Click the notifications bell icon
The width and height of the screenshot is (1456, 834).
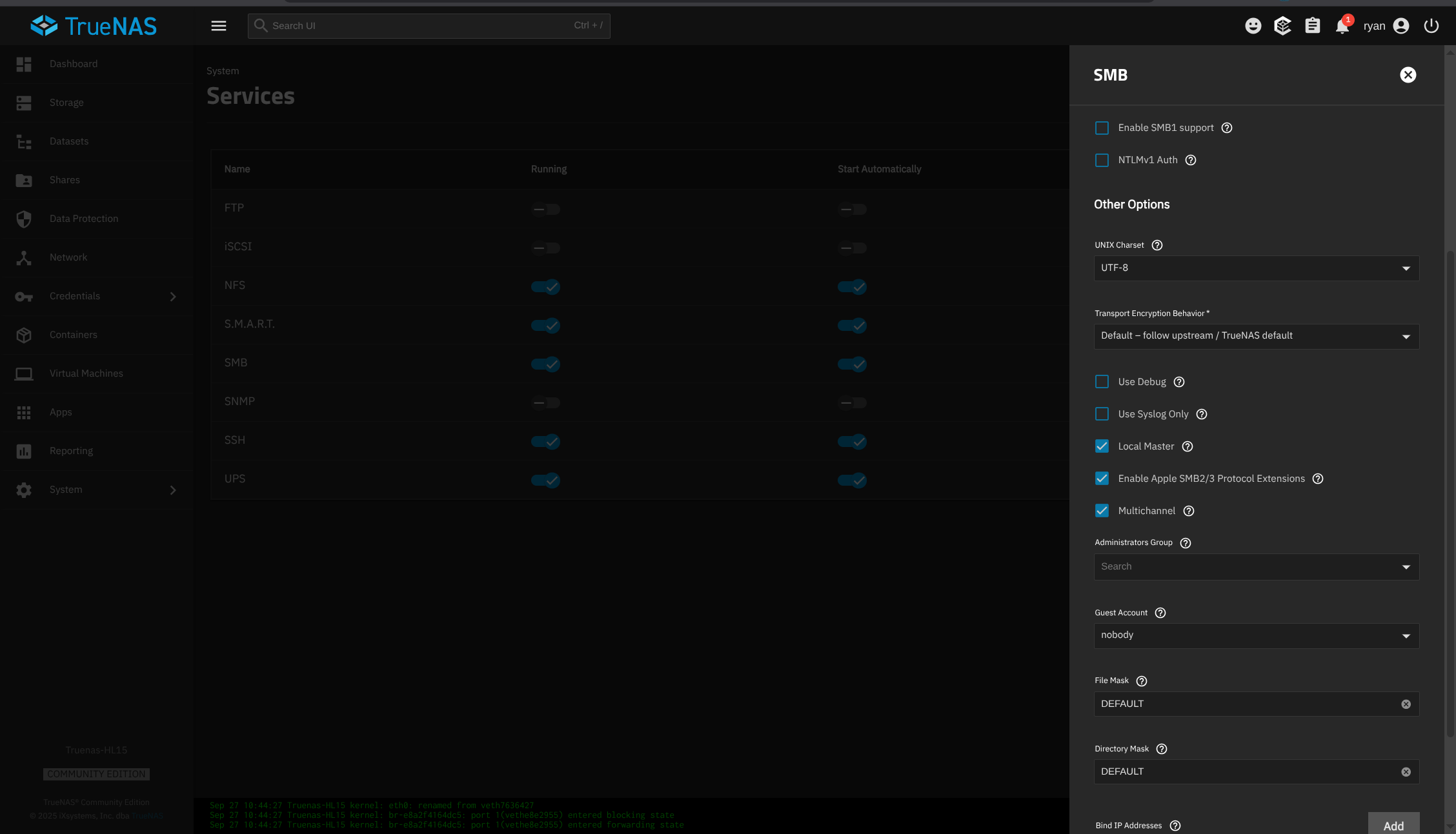pyautogui.click(x=1342, y=26)
